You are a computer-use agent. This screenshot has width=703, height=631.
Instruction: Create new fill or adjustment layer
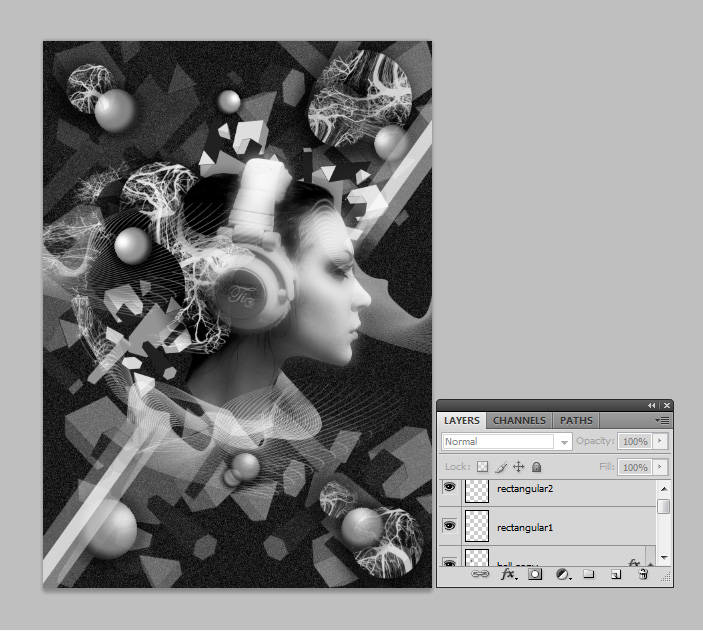coord(562,575)
